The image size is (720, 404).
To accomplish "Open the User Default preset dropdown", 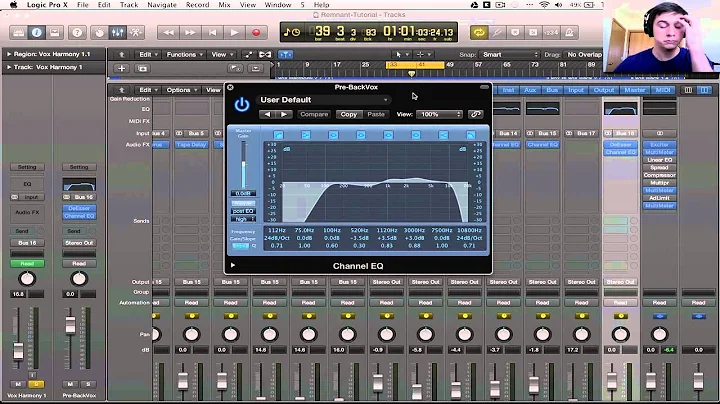I will tap(323, 100).
